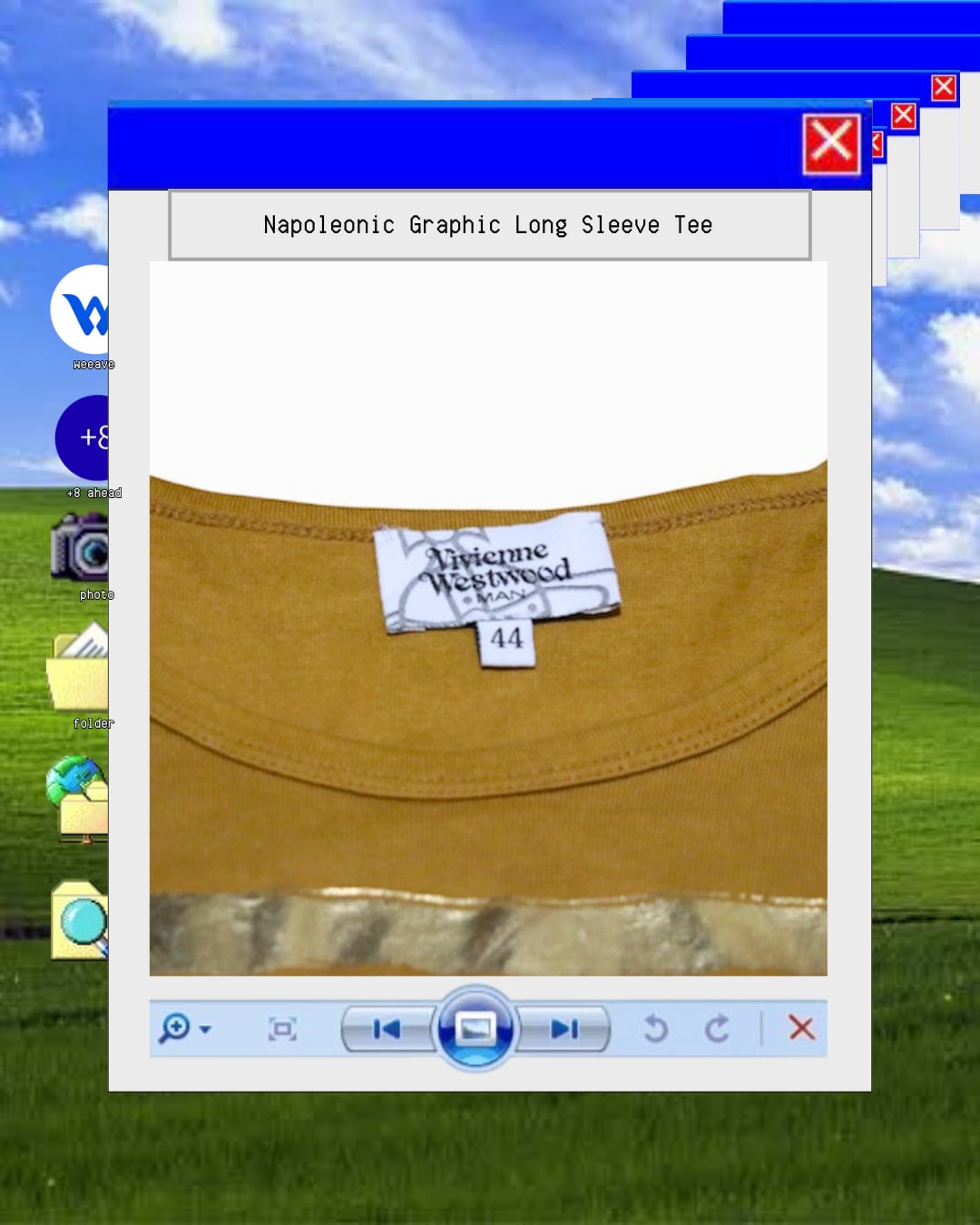
Task: Close the third background window
Action: [x=903, y=116]
